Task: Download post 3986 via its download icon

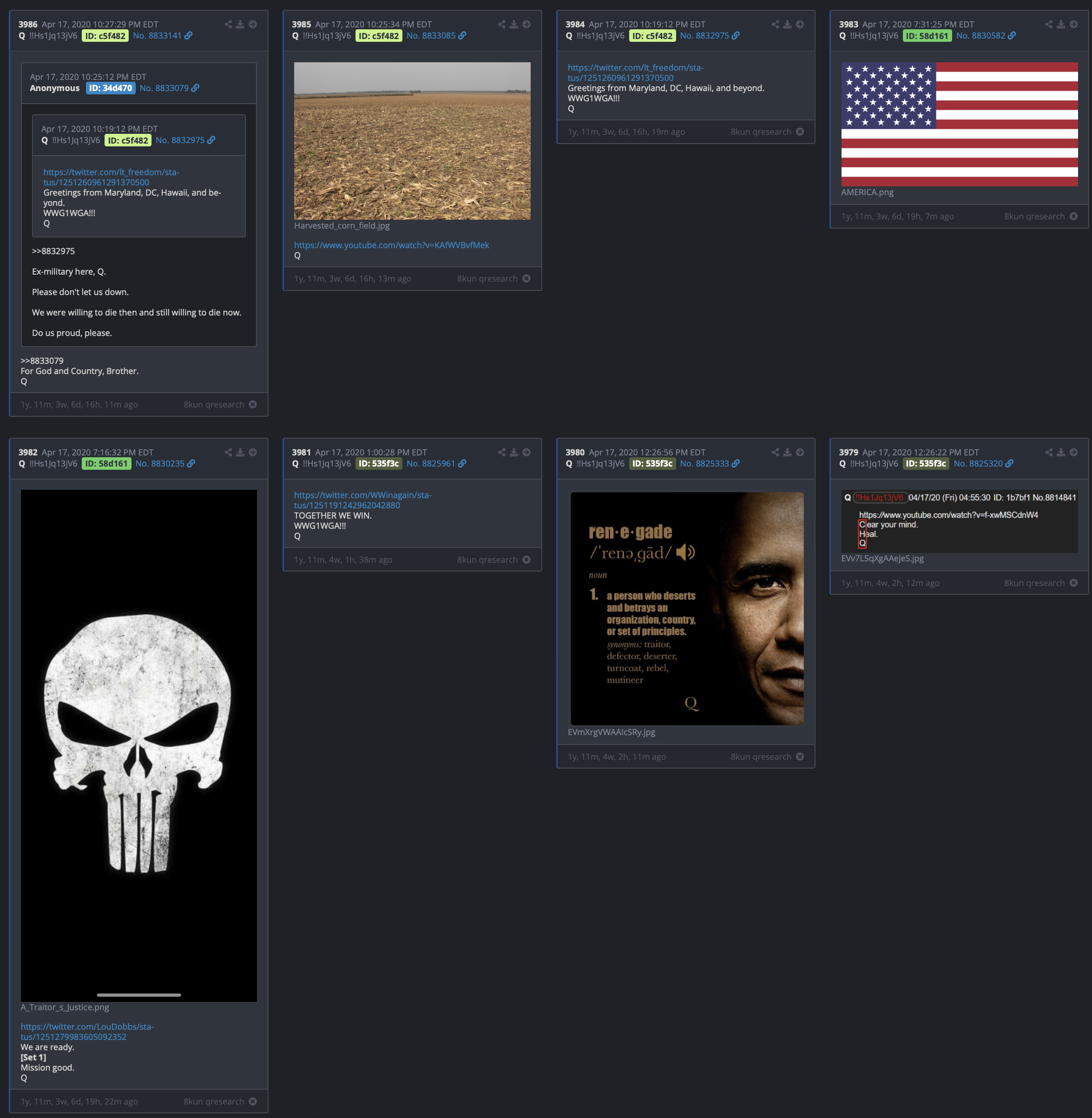Action: tap(240, 24)
